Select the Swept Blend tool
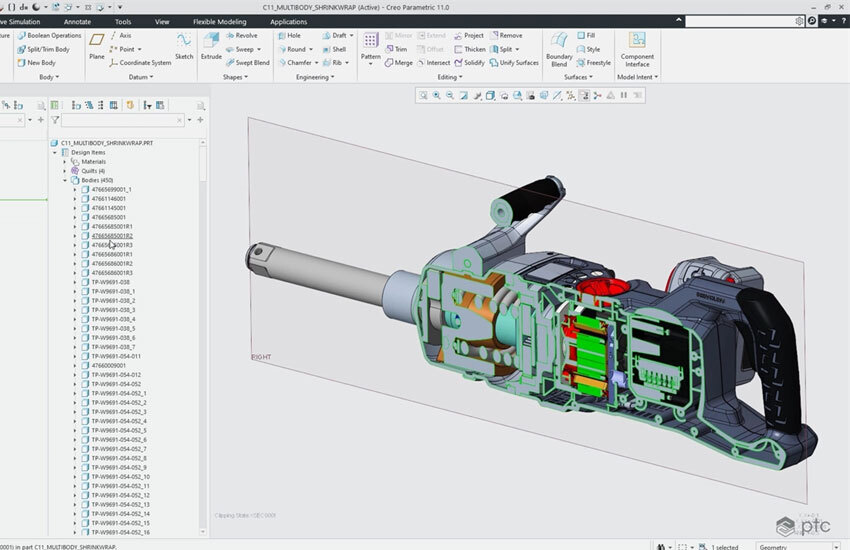This screenshot has width=850, height=550. [247, 63]
